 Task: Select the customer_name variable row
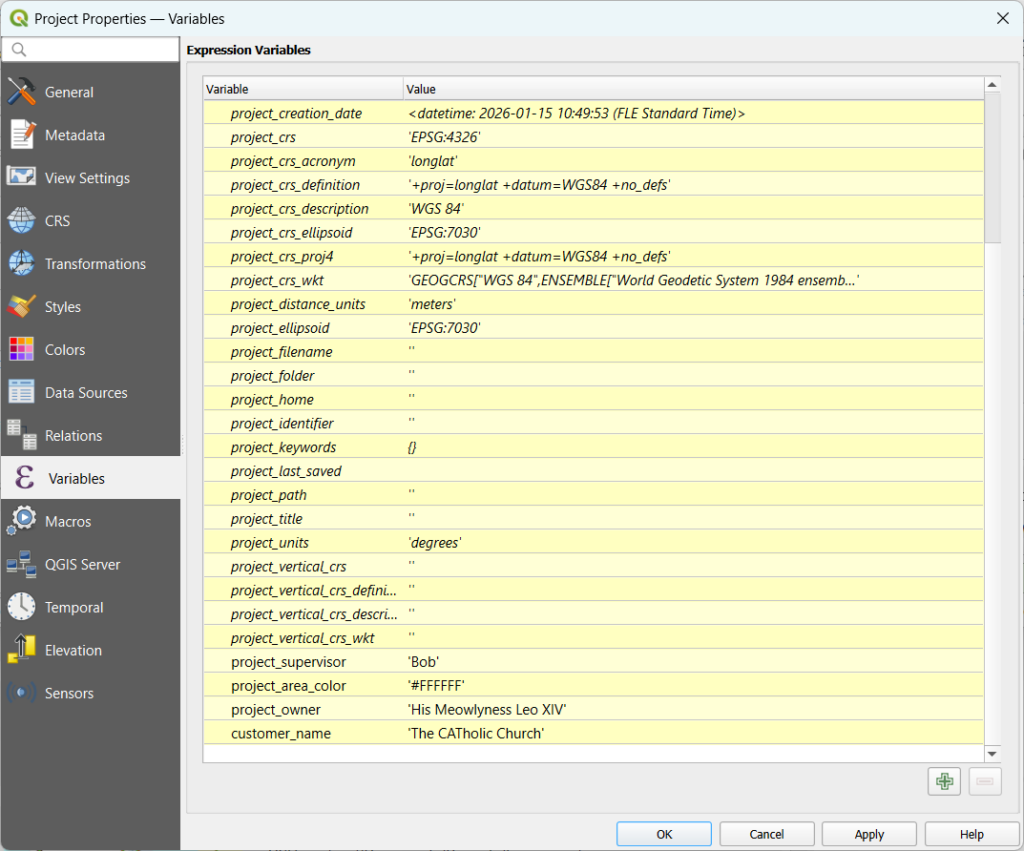coord(281,734)
